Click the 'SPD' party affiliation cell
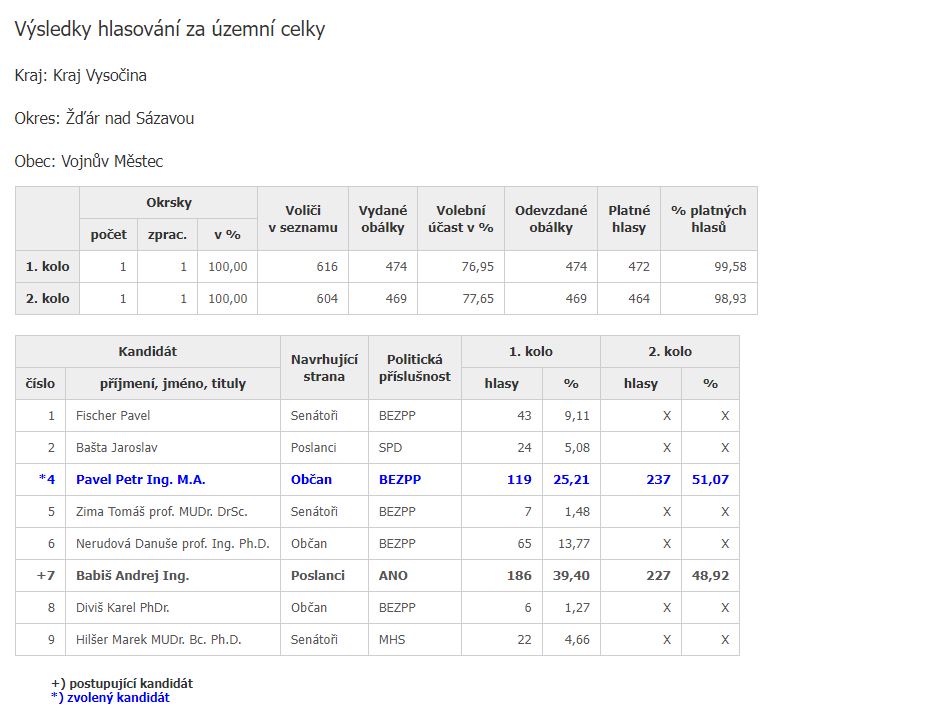Image resolution: width=927 pixels, height=727 pixels. [x=414, y=447]
